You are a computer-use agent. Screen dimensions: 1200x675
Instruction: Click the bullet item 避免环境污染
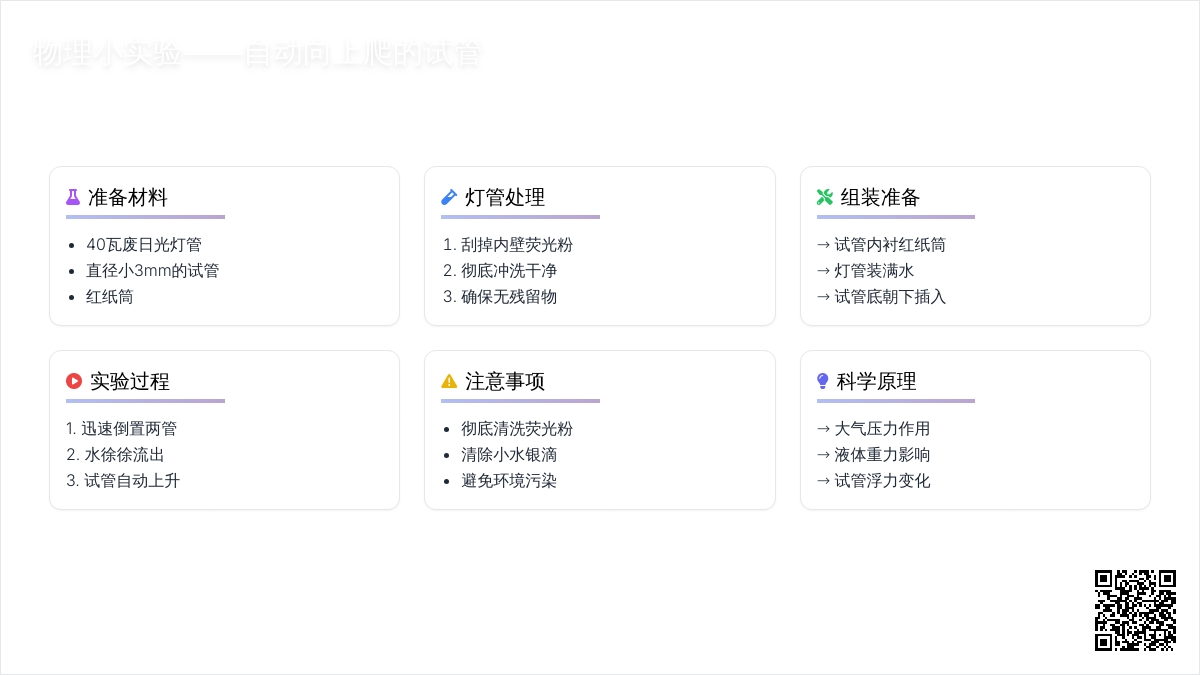tap(509, 480)
